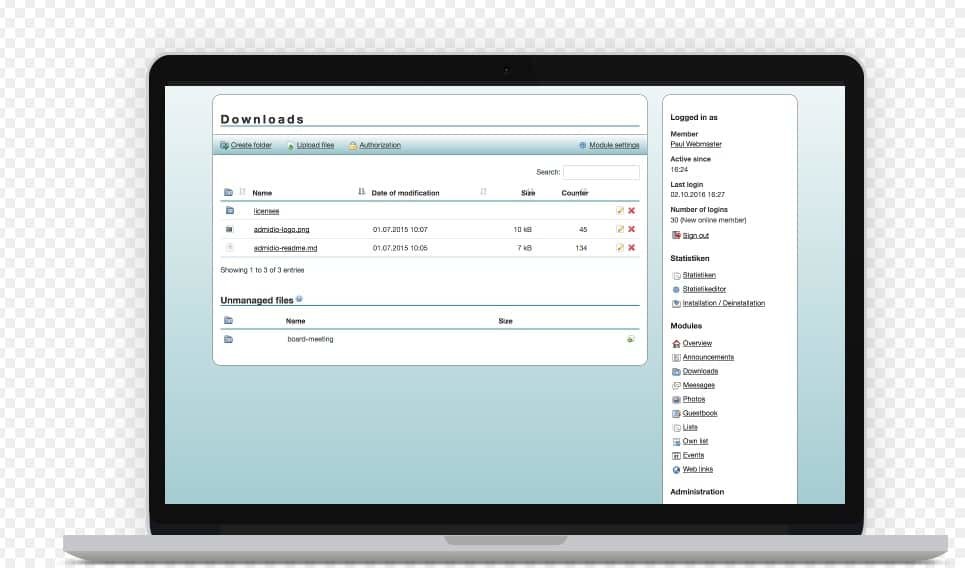The height and width of the screenshot is (568, 965).
Task: Click the Web links globe icon
Action: pos(676,469)
